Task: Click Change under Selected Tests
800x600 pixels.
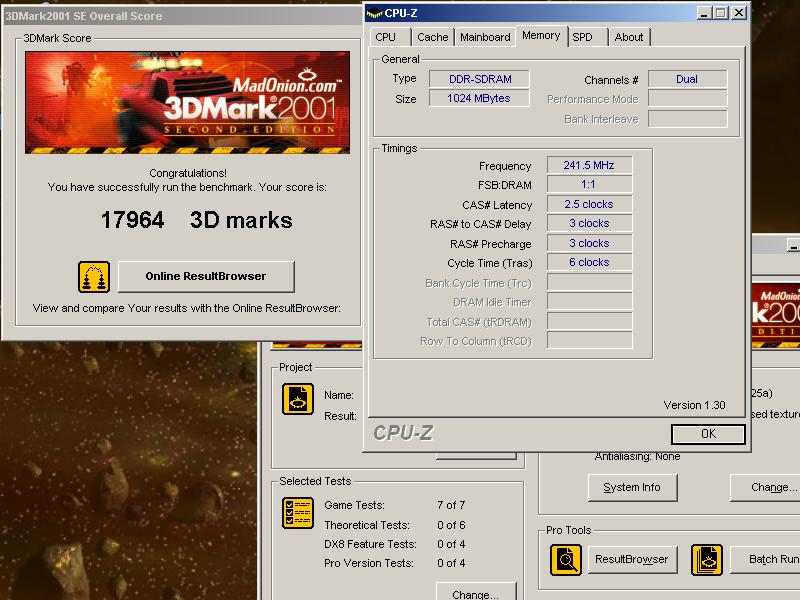Action: click(476, 592)
